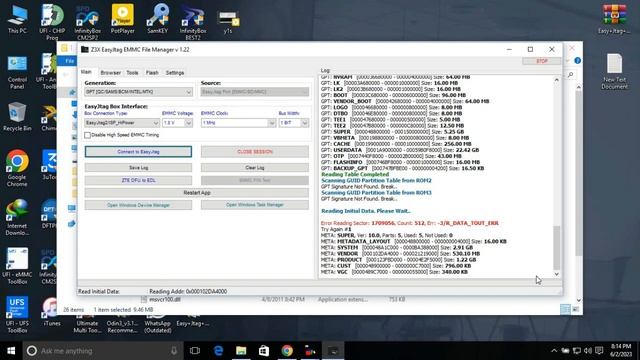Open the Easy+Jtag archive at top right of desktop
The image size is (640, 360).
point(614,19)
